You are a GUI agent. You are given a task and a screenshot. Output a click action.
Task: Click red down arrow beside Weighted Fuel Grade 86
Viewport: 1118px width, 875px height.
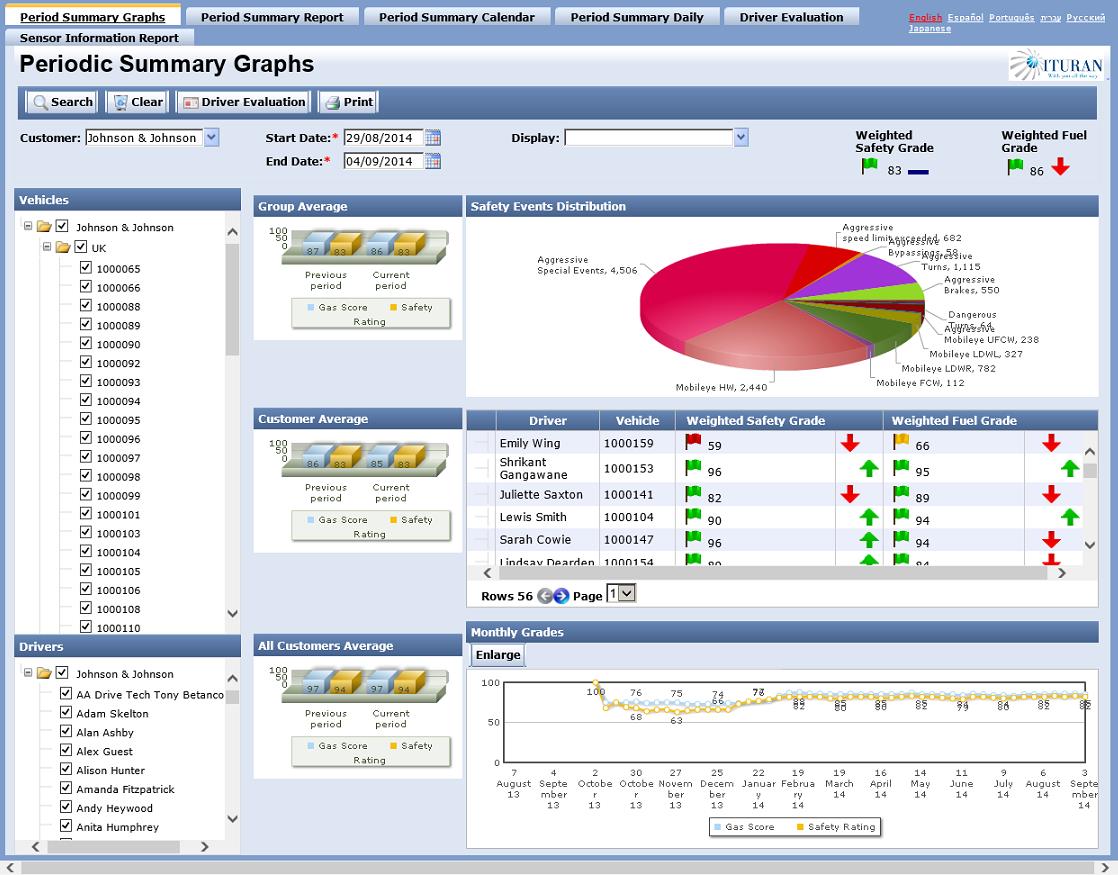(1060, 167)
